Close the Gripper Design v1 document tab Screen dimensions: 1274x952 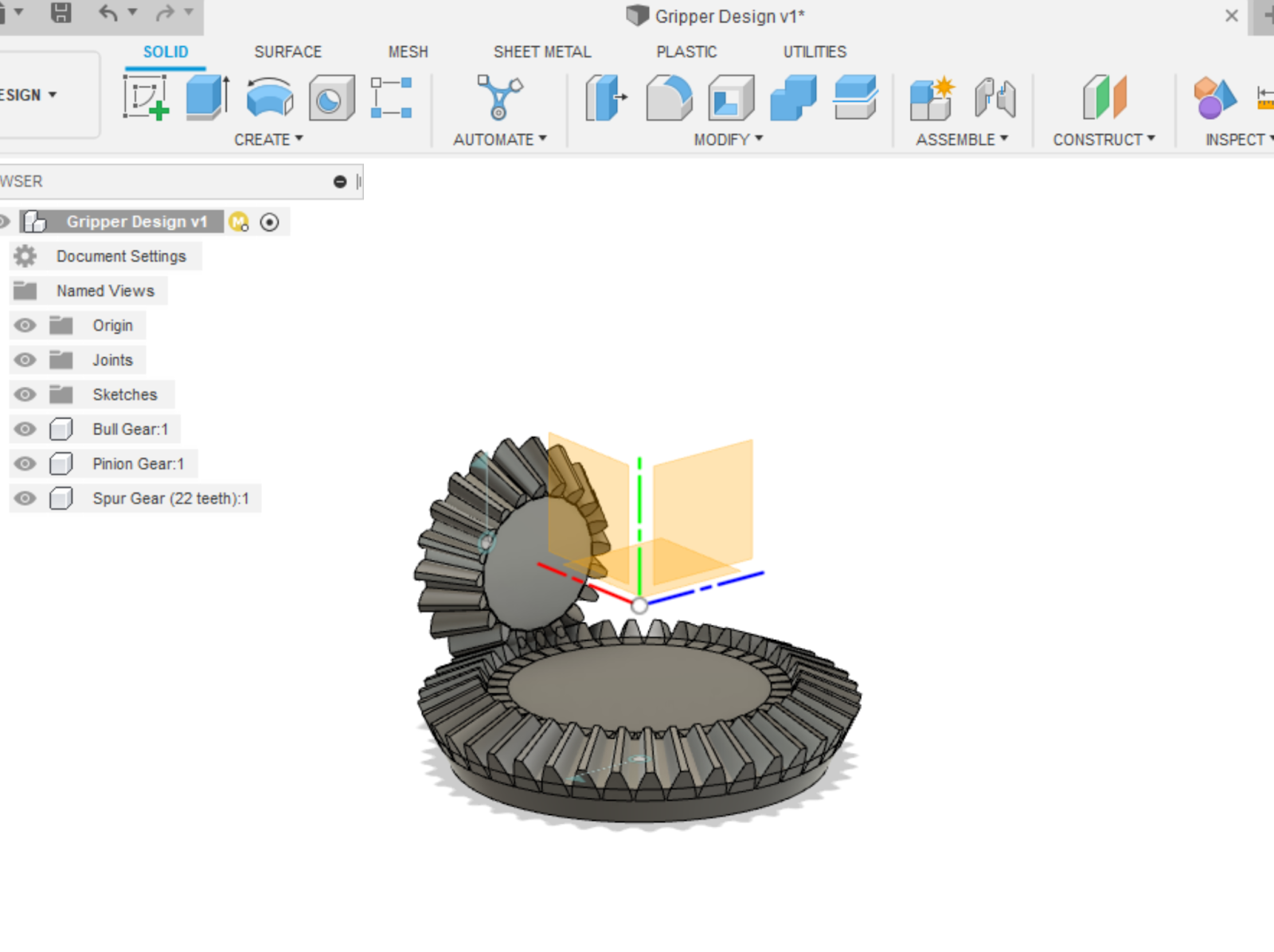(x=1231, y=15)
